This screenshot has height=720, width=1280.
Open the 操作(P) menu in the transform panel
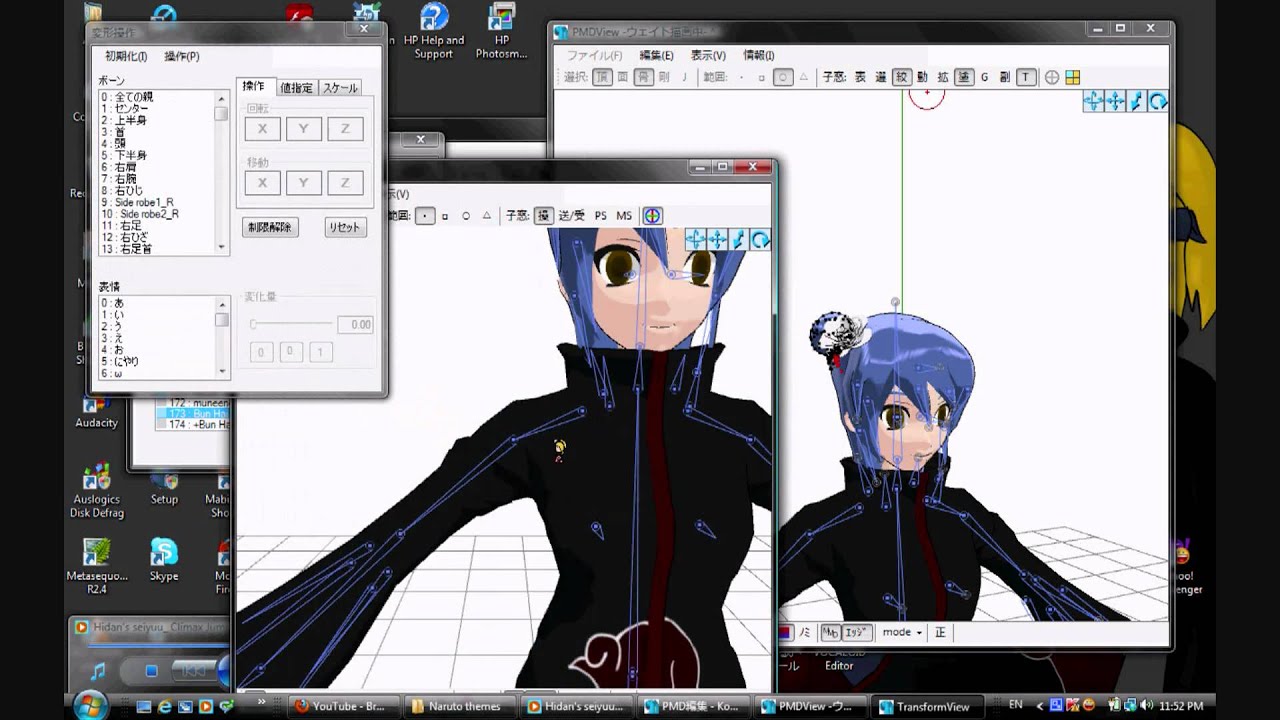[181, 56]
